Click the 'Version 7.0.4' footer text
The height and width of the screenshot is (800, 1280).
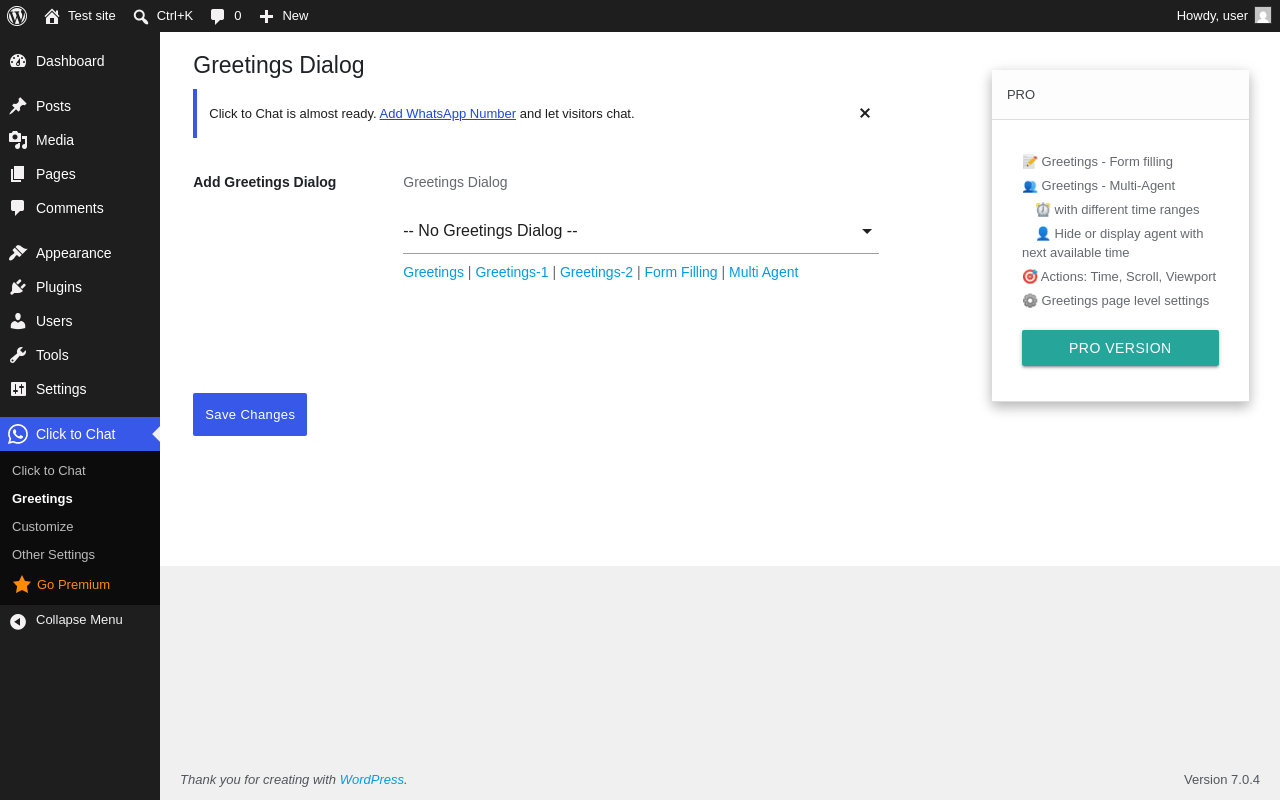(1222, 779)
